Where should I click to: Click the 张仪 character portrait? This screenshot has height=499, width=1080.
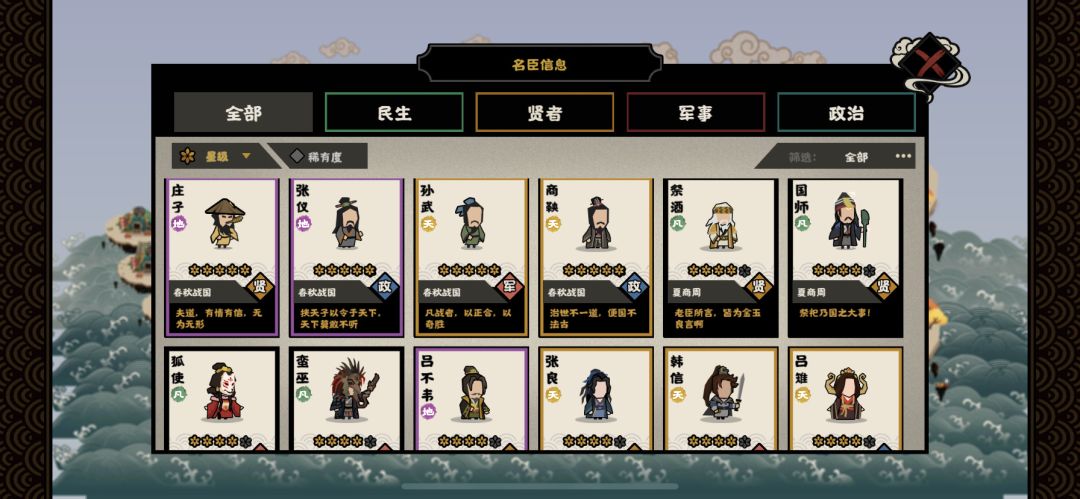pos(349,223)
